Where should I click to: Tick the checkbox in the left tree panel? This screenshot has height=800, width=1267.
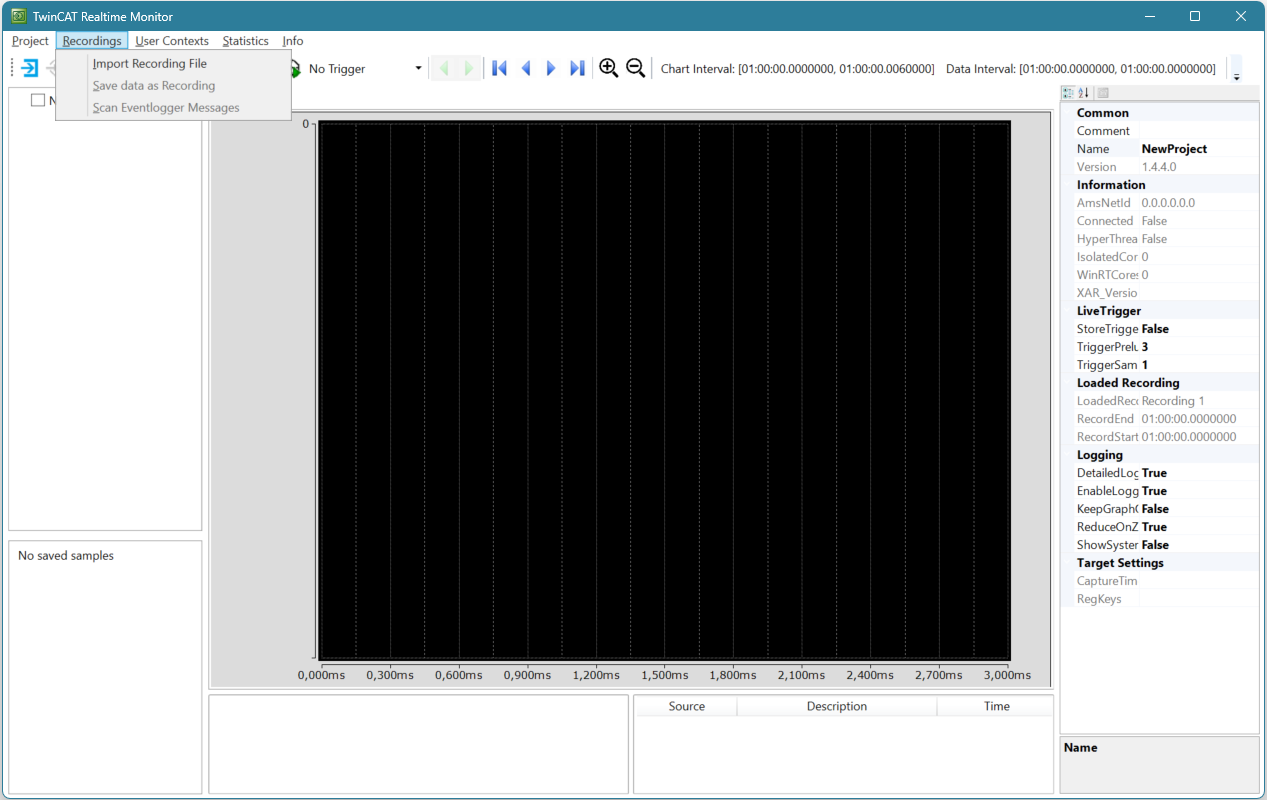(x=38, y=100)
